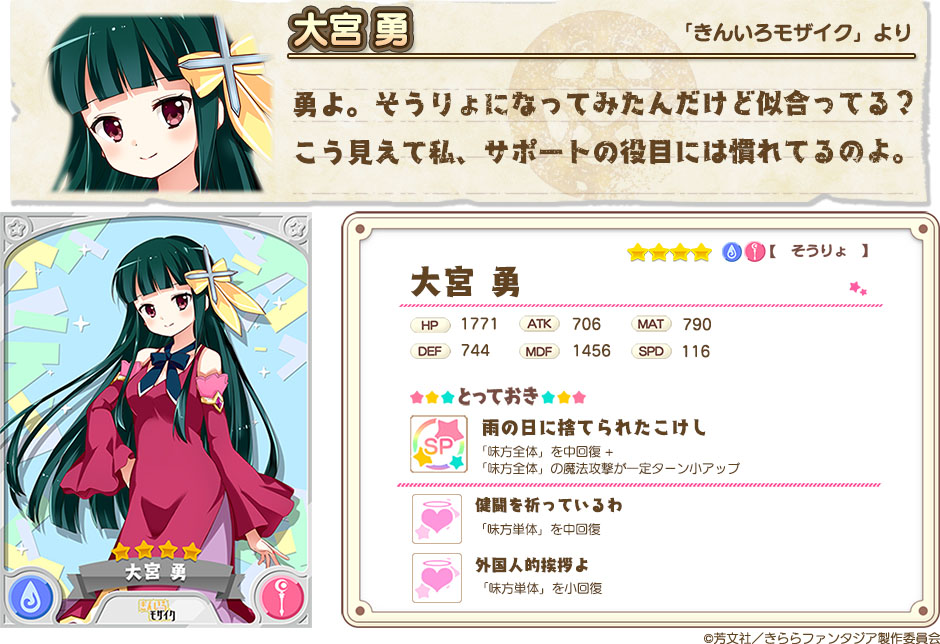Image resolution: width=940 pixels, height=644 pixels.
Task: Click the HP stat label
Action: [430, 325]
